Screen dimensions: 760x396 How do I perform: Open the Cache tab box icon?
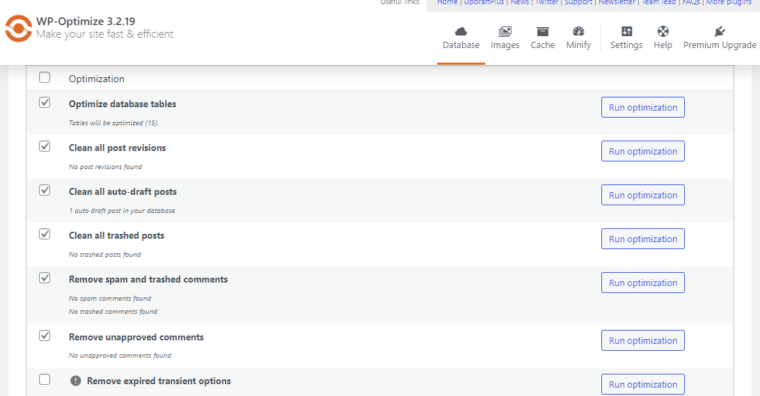pos(542,32)
